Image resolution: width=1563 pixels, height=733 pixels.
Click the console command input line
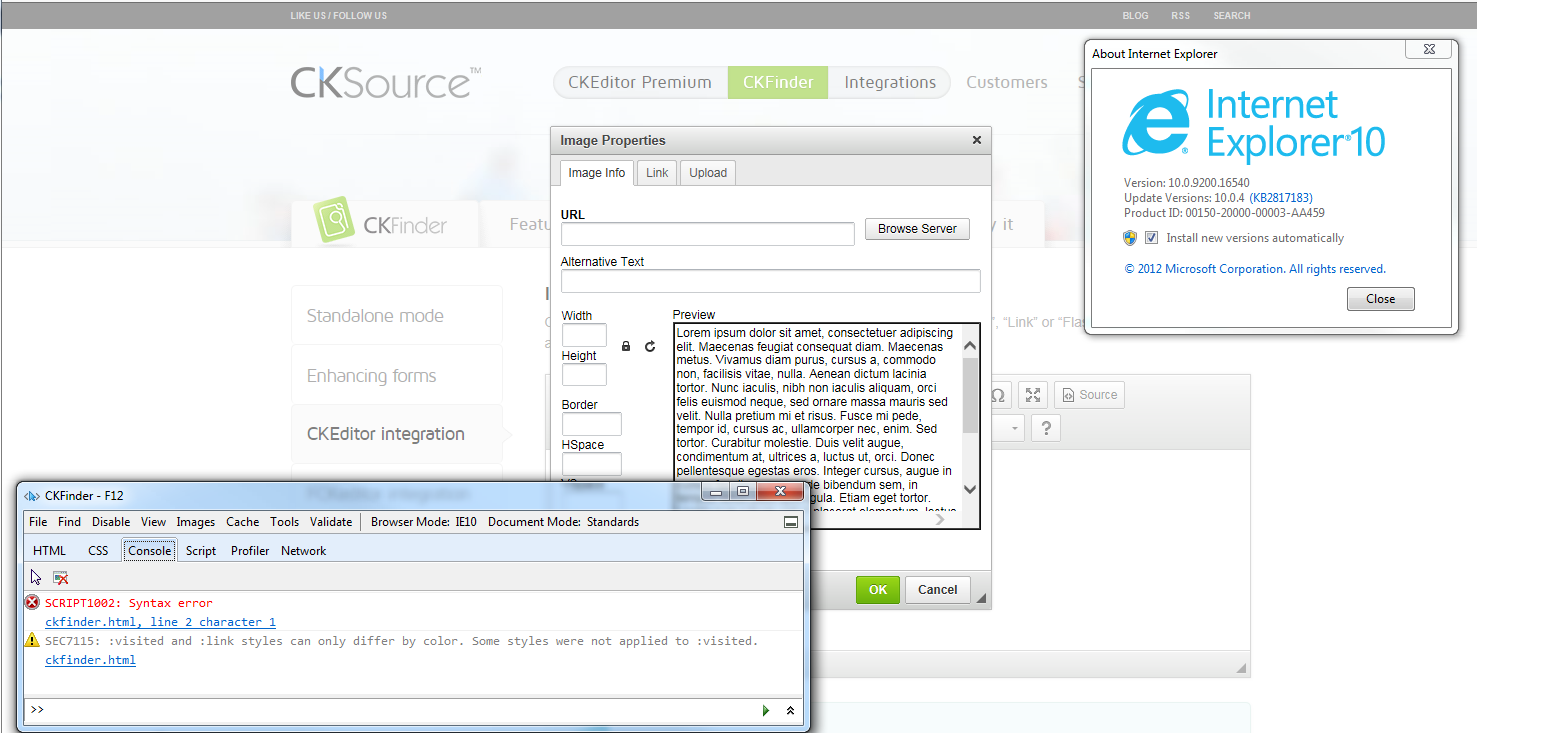tap(400, 710)
